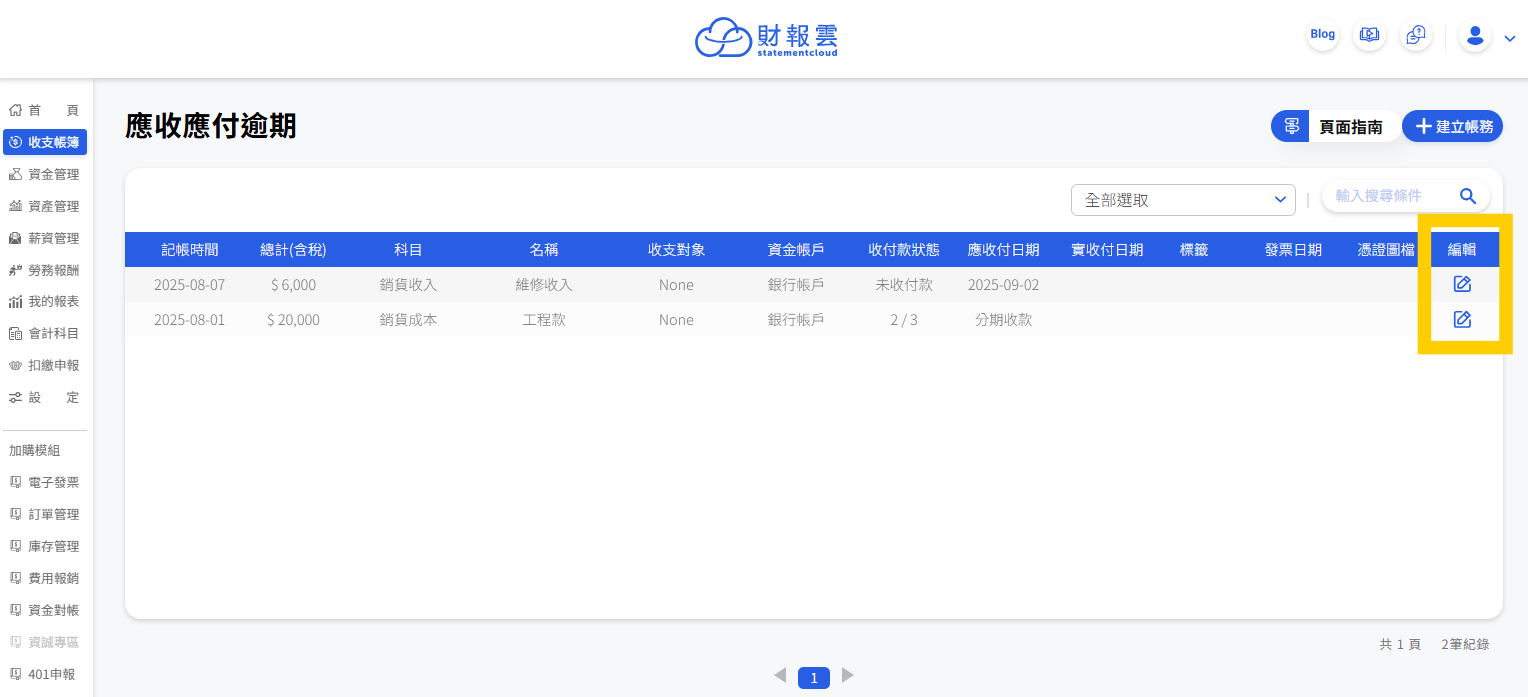Go to previous page arrow
The width and height of the screenshot is (1528, 697).
(780, 676)
